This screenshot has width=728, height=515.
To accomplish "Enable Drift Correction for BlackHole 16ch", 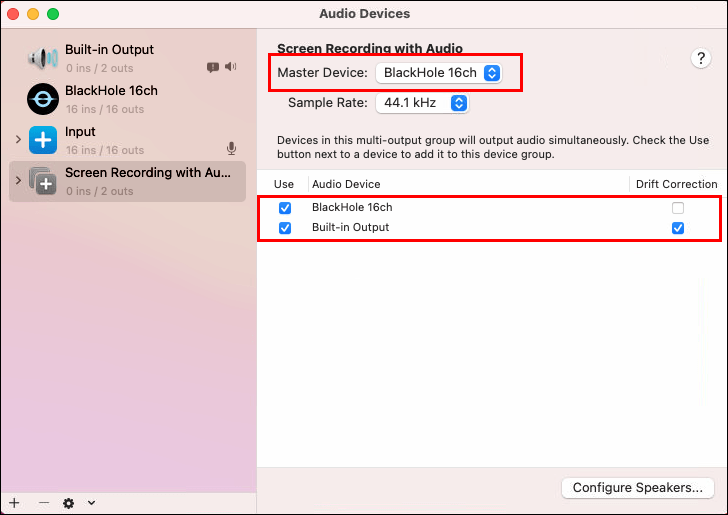I will pos(678,208).
